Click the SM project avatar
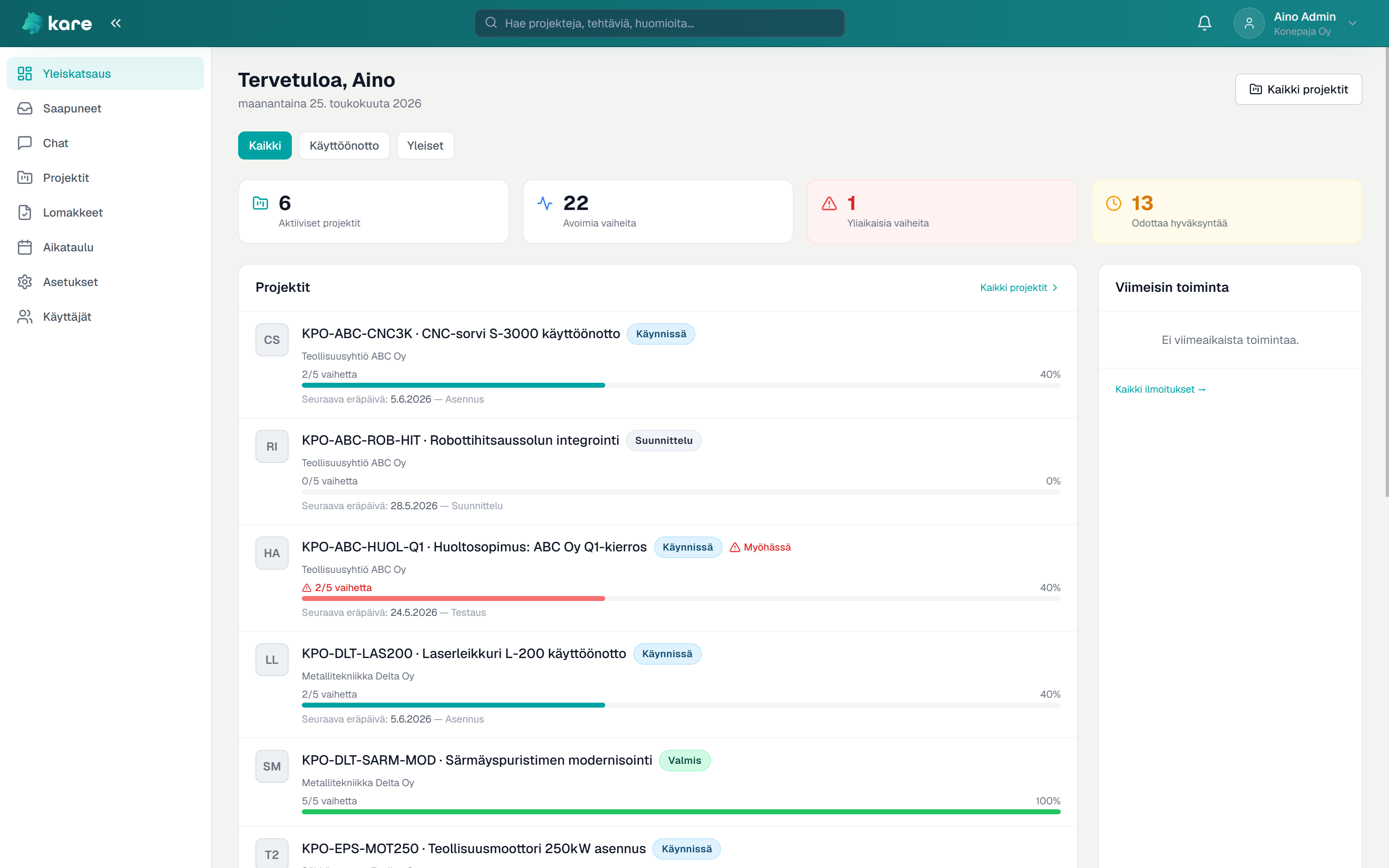1389x868 pixels. click(x=272, y=766)
